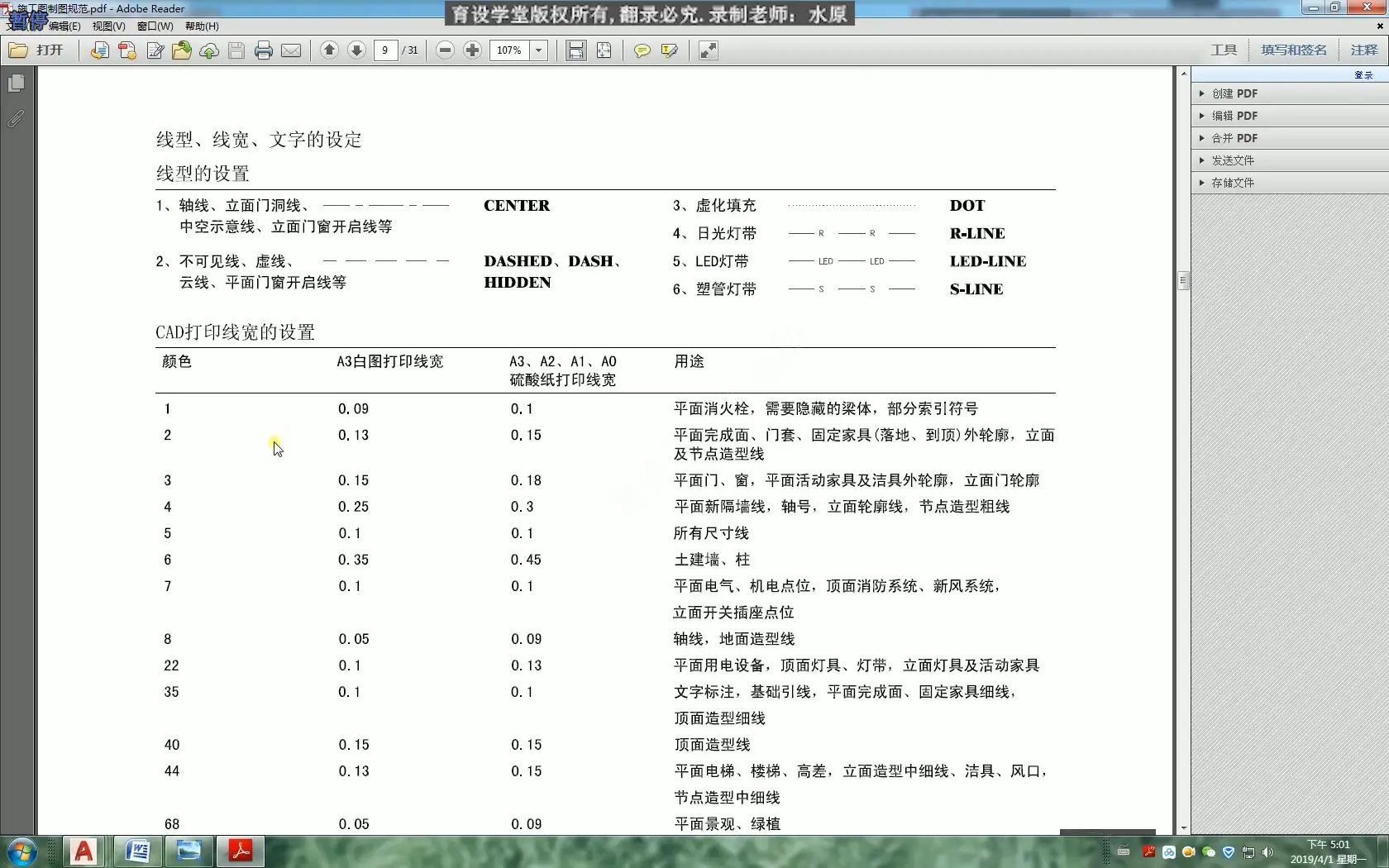Enter full screen reading mode
Image resolution: width=1389 pixels, height=868 pixels.
[x=708, y=50]
